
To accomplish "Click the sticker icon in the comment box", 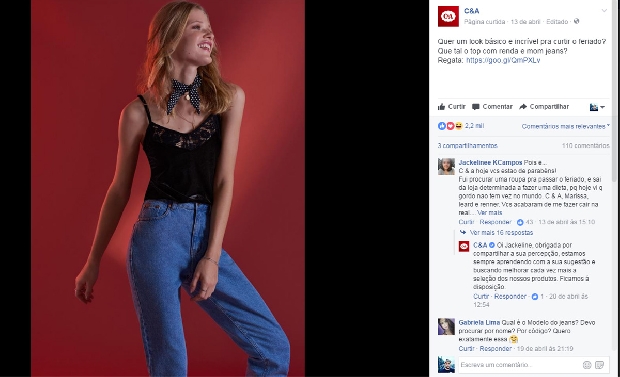I will click(599, 365).
